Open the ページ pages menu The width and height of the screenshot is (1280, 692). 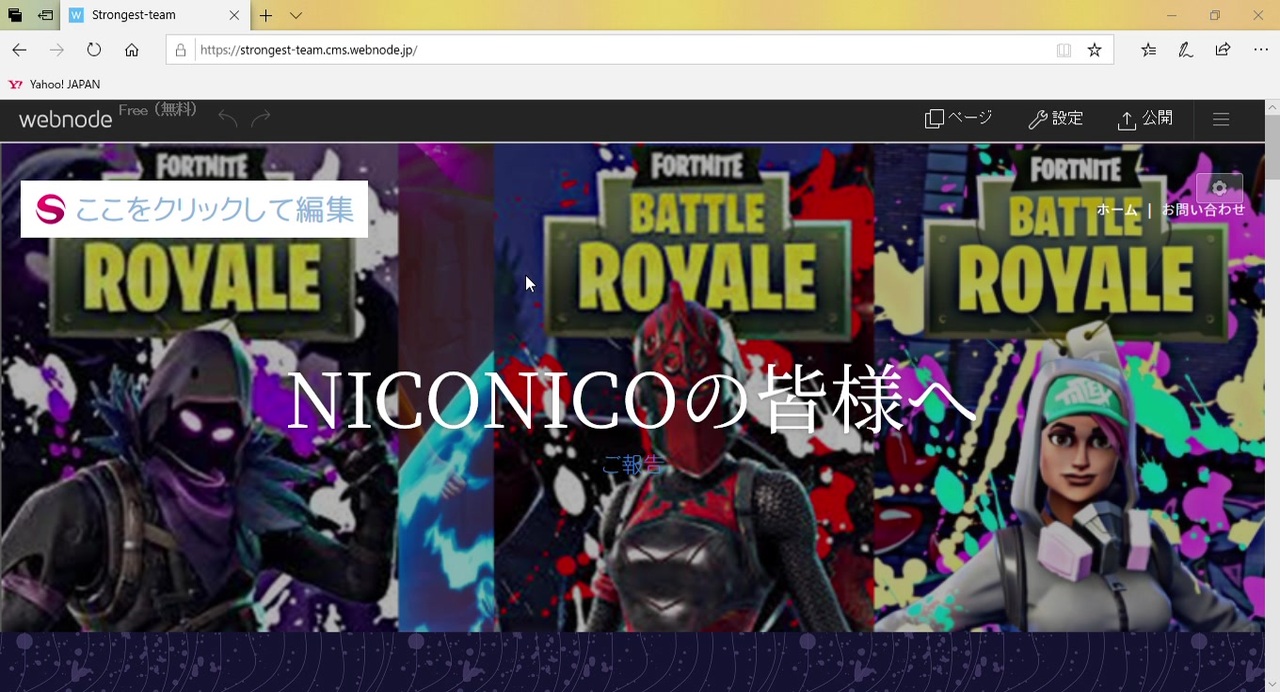[x=958, y=119]
